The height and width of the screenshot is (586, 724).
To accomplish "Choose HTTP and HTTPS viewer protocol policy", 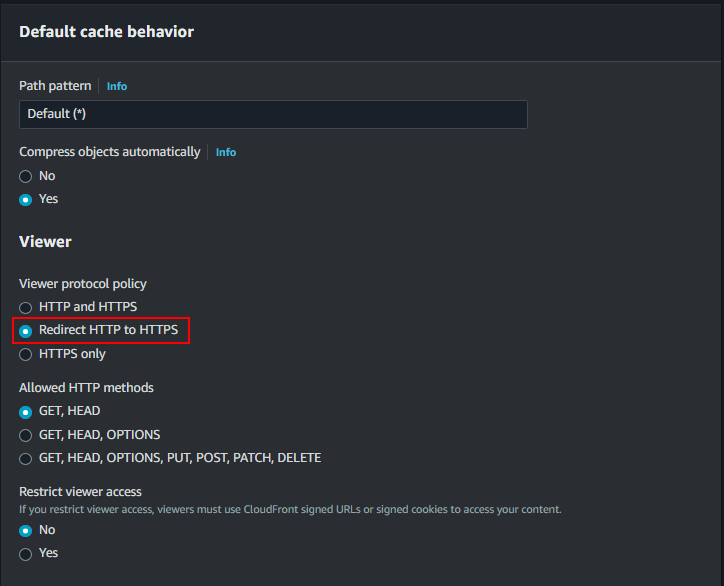I will point(26,307).
